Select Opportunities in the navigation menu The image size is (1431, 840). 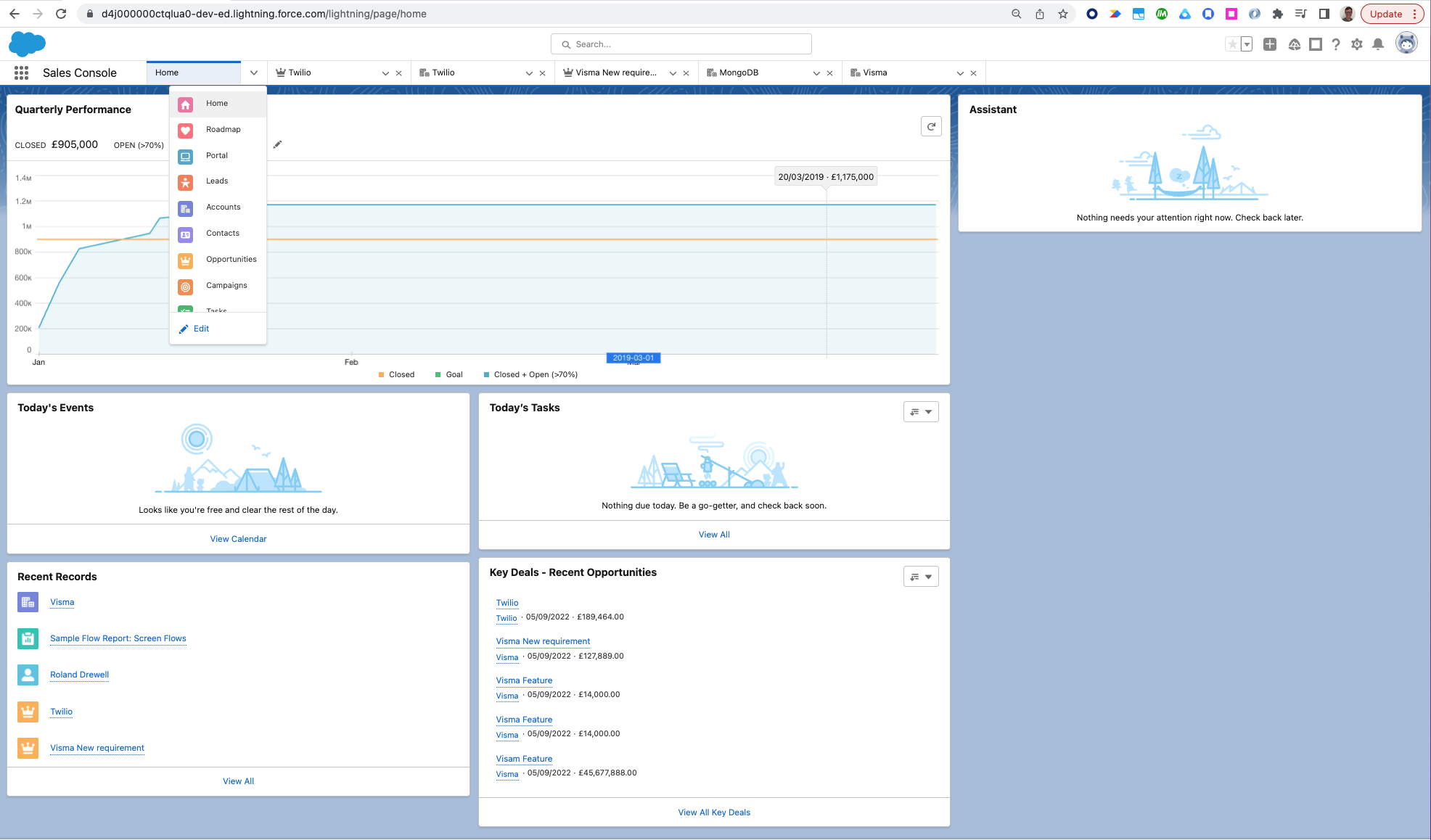[x=218, y=260]
